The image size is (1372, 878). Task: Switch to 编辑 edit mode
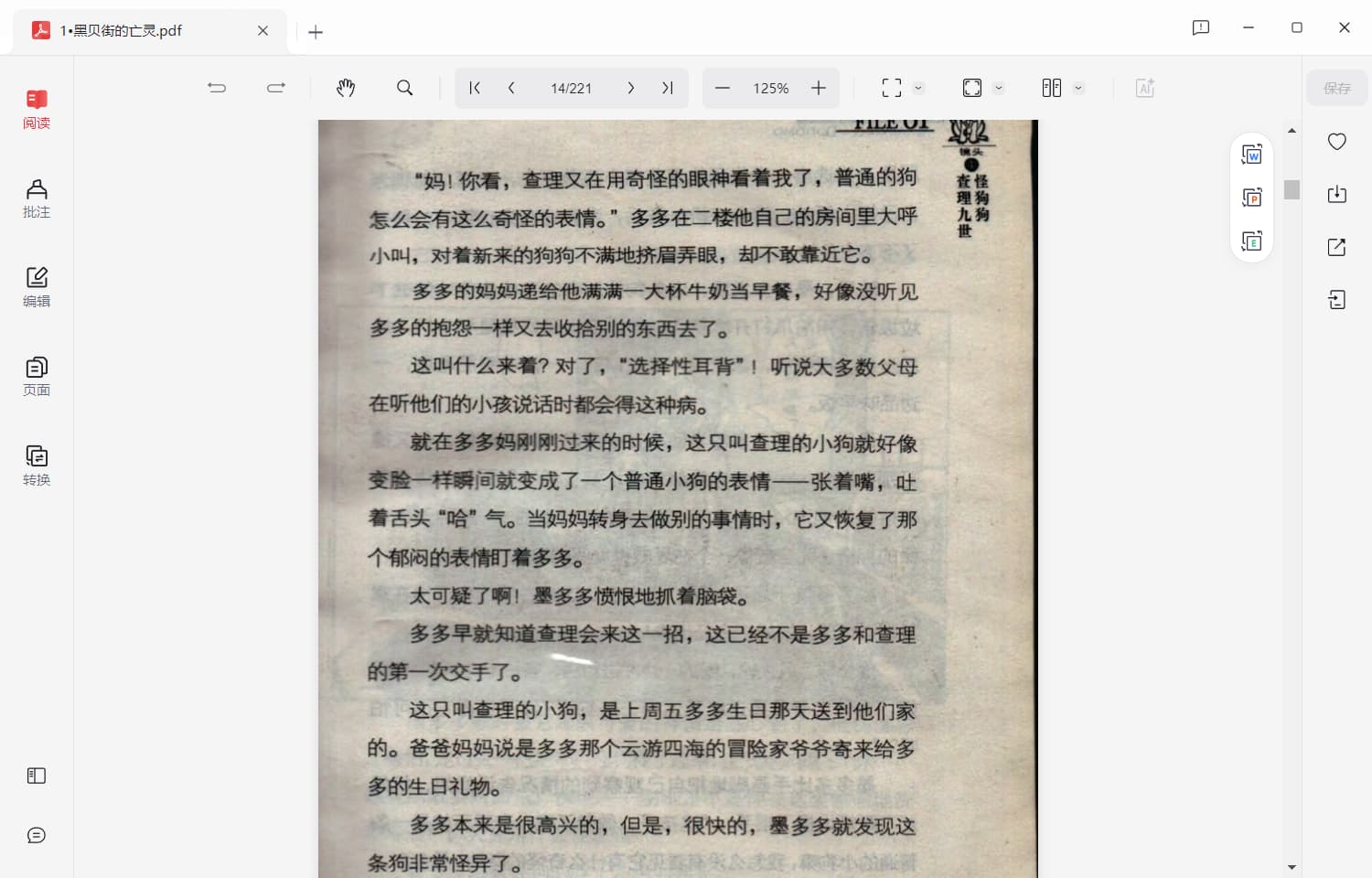37,287
